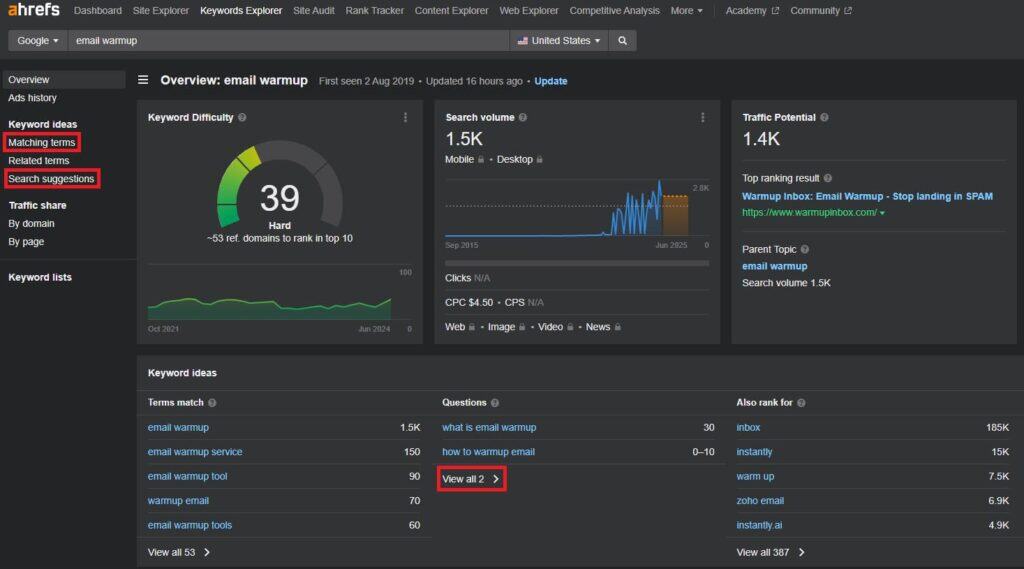Screen dimensions: 1024x569
Task: Click the search magnifier button
Action: (x=622, y=41)
